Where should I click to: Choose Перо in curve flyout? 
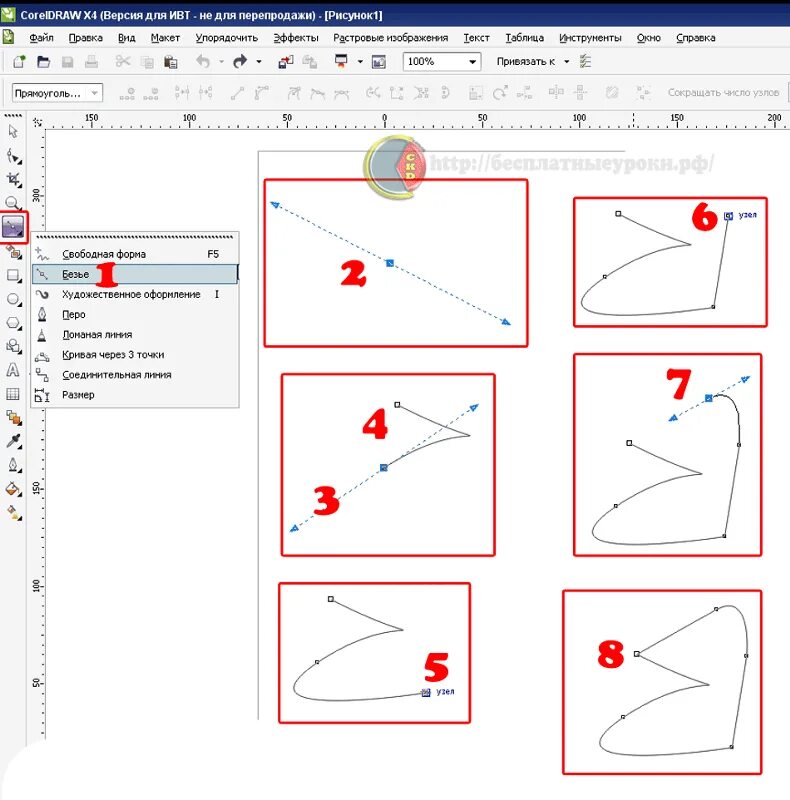pos(135,314)
